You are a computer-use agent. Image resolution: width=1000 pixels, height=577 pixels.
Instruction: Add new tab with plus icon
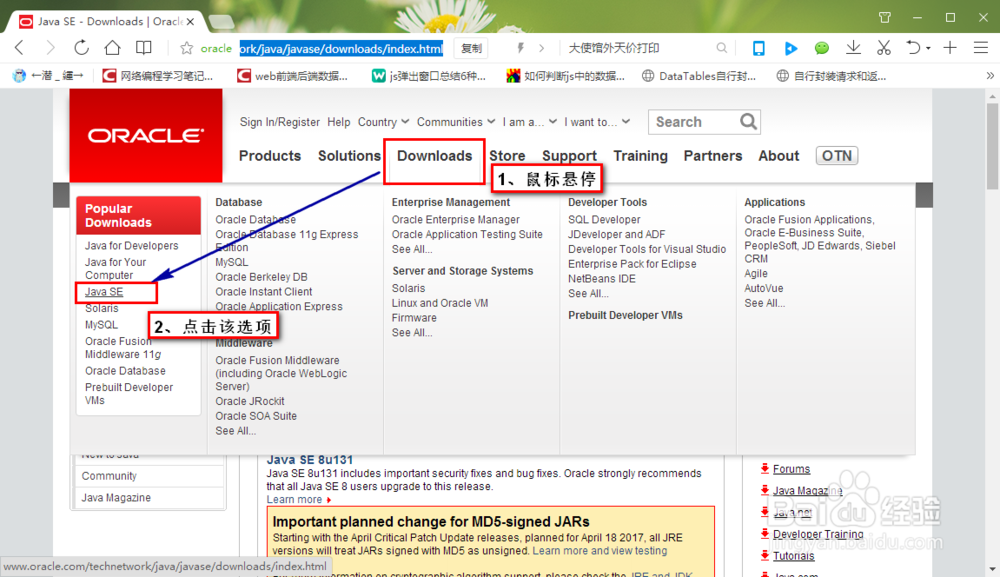pos(950,48)
